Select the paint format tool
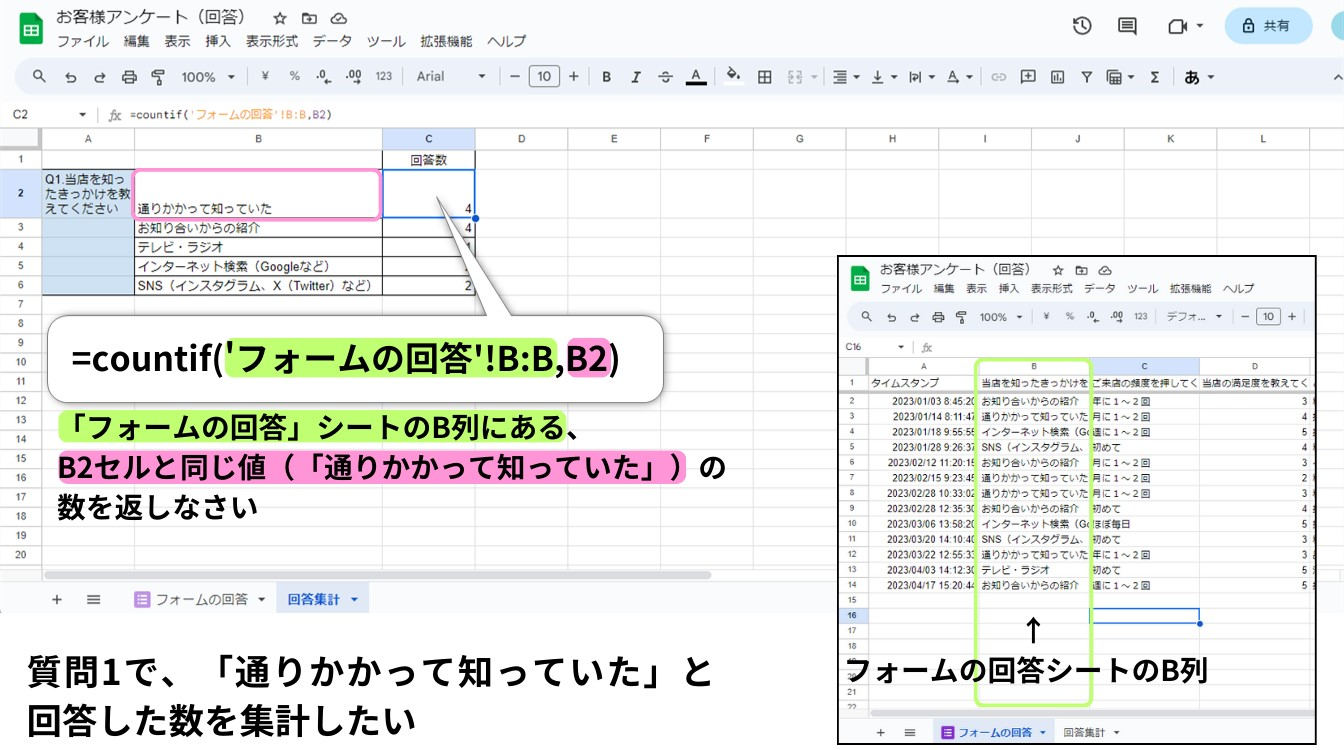 tap(158, 77)
